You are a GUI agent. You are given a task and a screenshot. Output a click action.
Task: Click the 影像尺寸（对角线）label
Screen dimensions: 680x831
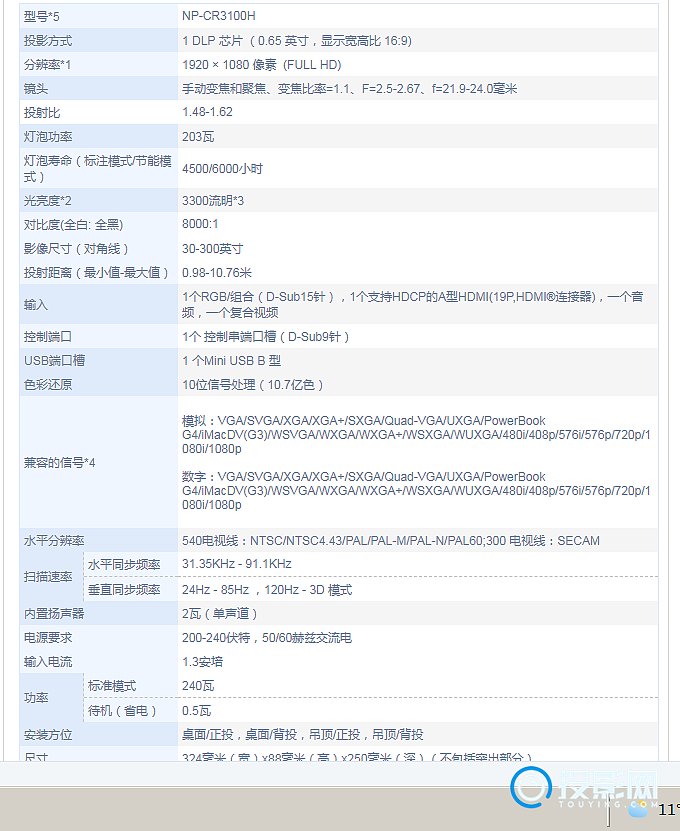(76, 249)
